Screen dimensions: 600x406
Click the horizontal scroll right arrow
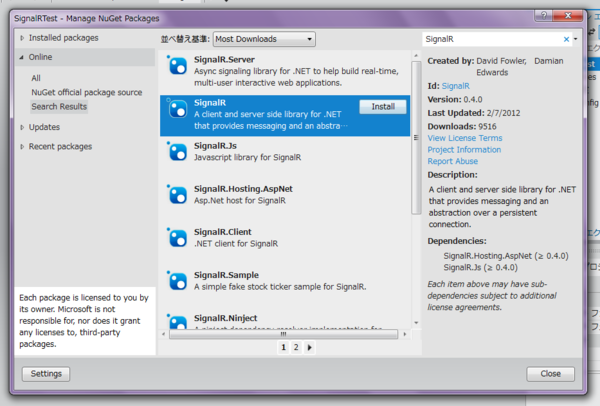pyautogui.click(x=404, y=334)
